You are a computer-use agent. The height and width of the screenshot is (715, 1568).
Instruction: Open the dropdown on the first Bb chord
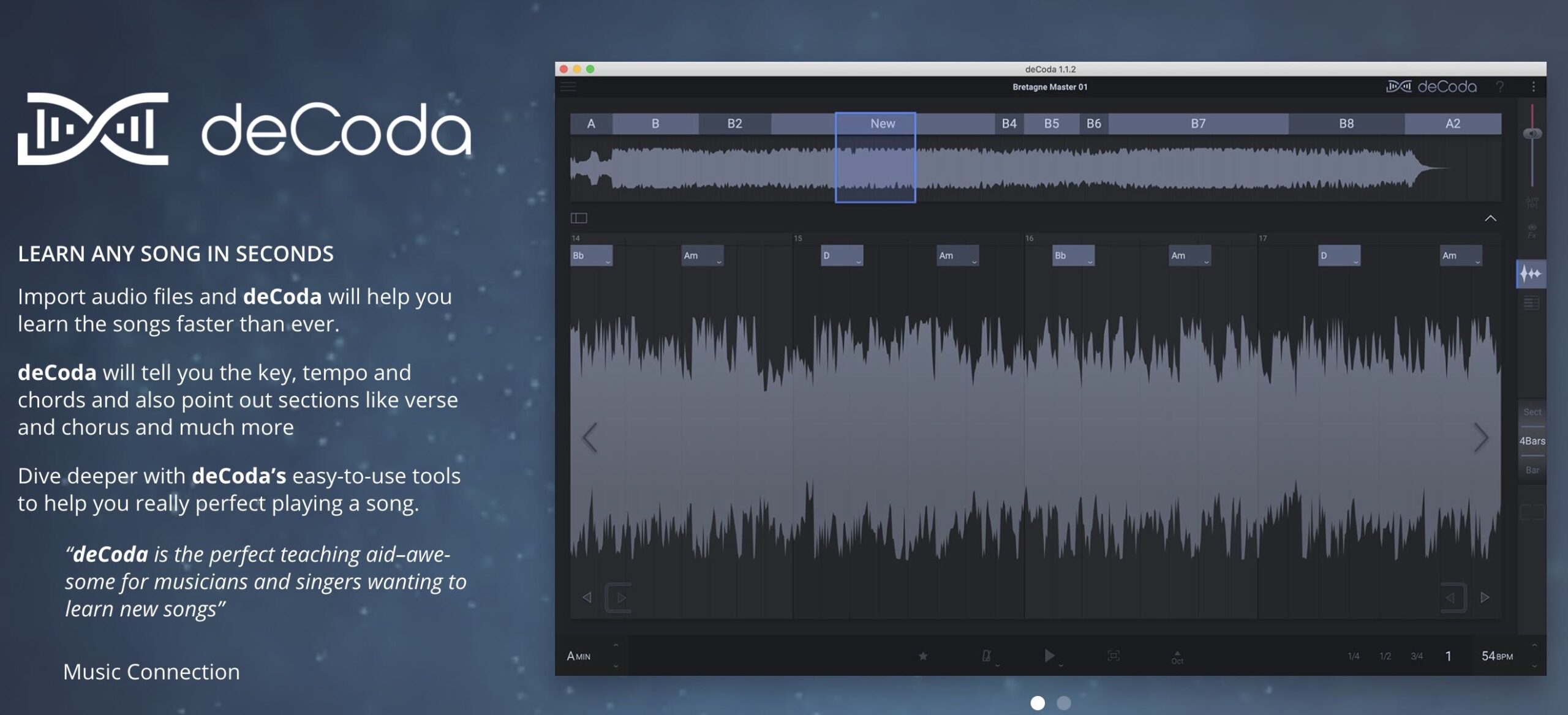[608, 262]
